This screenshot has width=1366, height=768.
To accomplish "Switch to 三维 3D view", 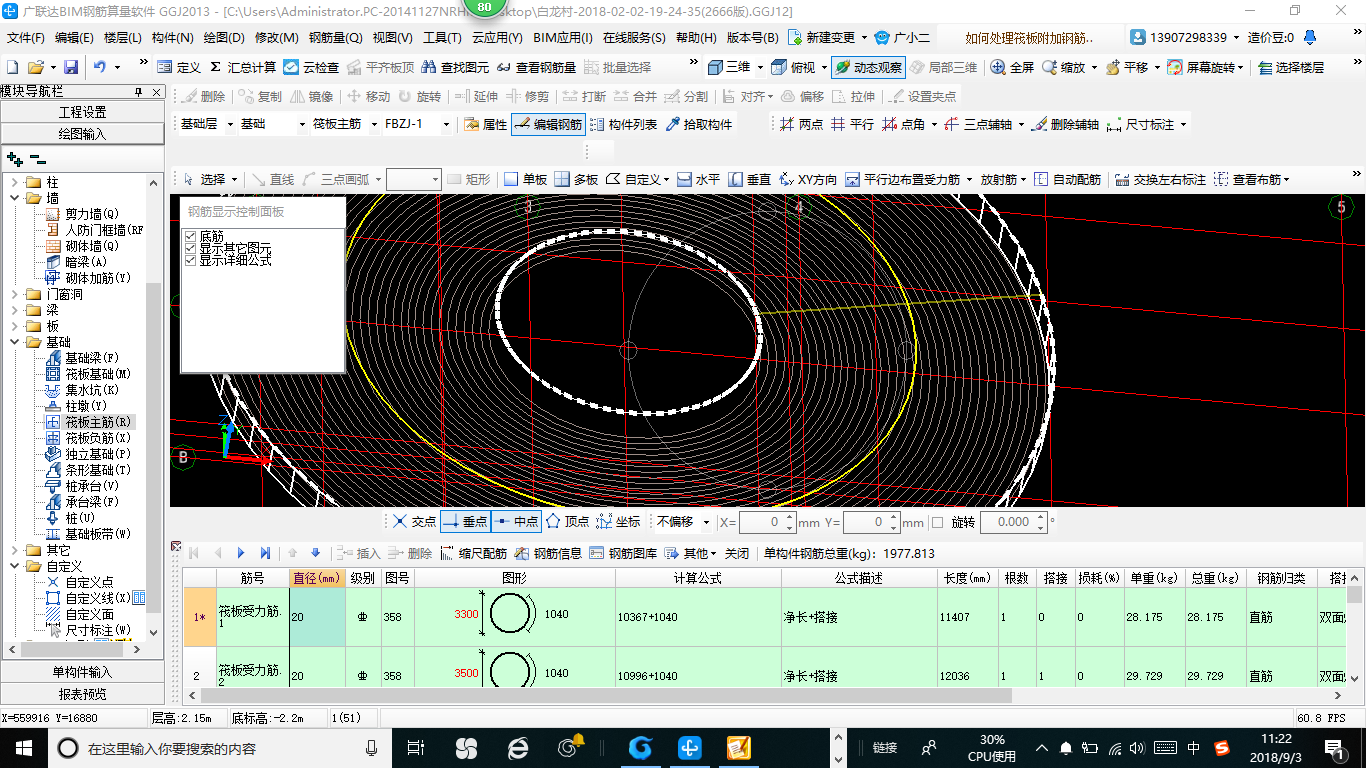I will point(729,67).
